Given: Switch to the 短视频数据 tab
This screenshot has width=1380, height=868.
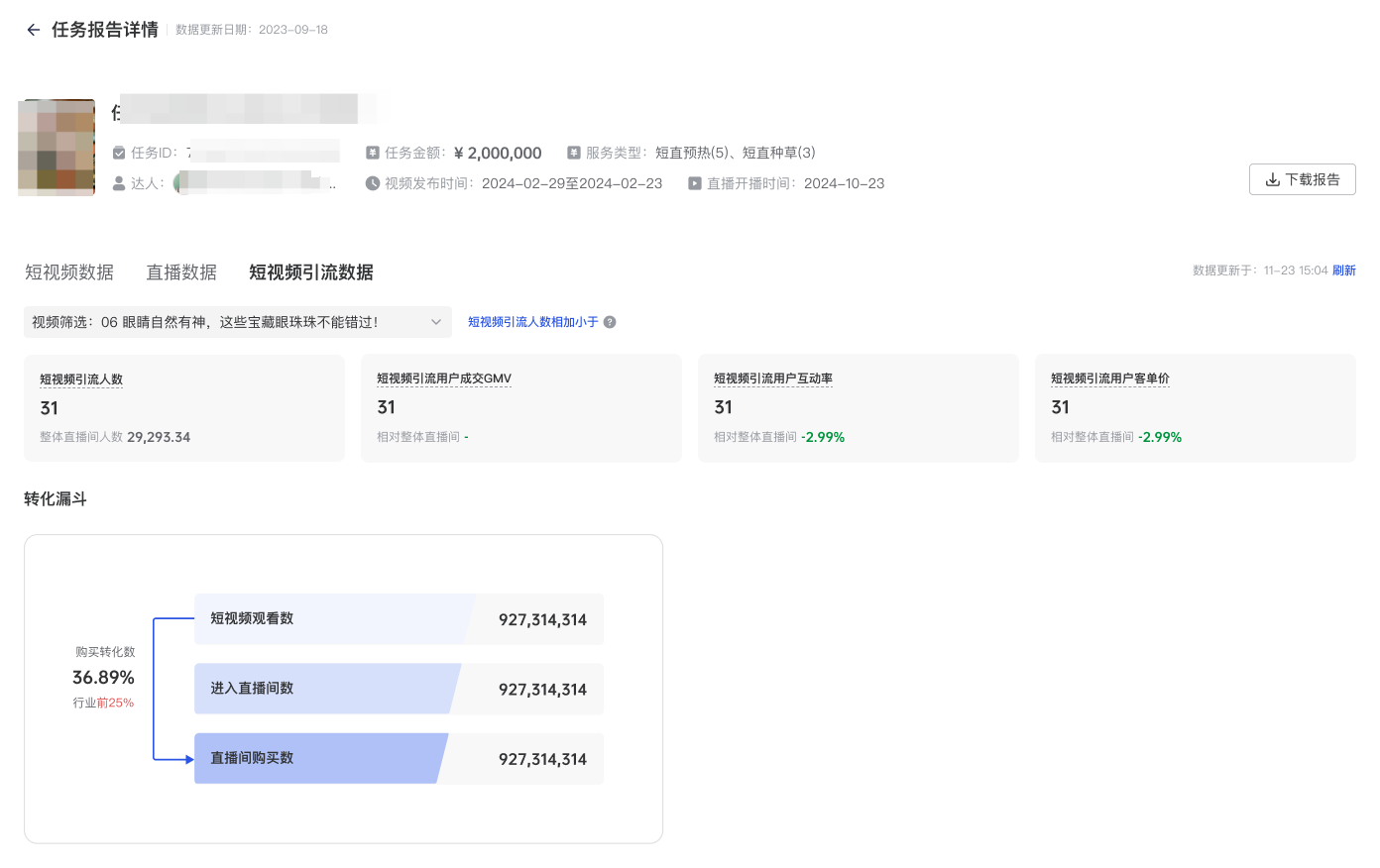Looking at the screenshot, I should (69, 272).
